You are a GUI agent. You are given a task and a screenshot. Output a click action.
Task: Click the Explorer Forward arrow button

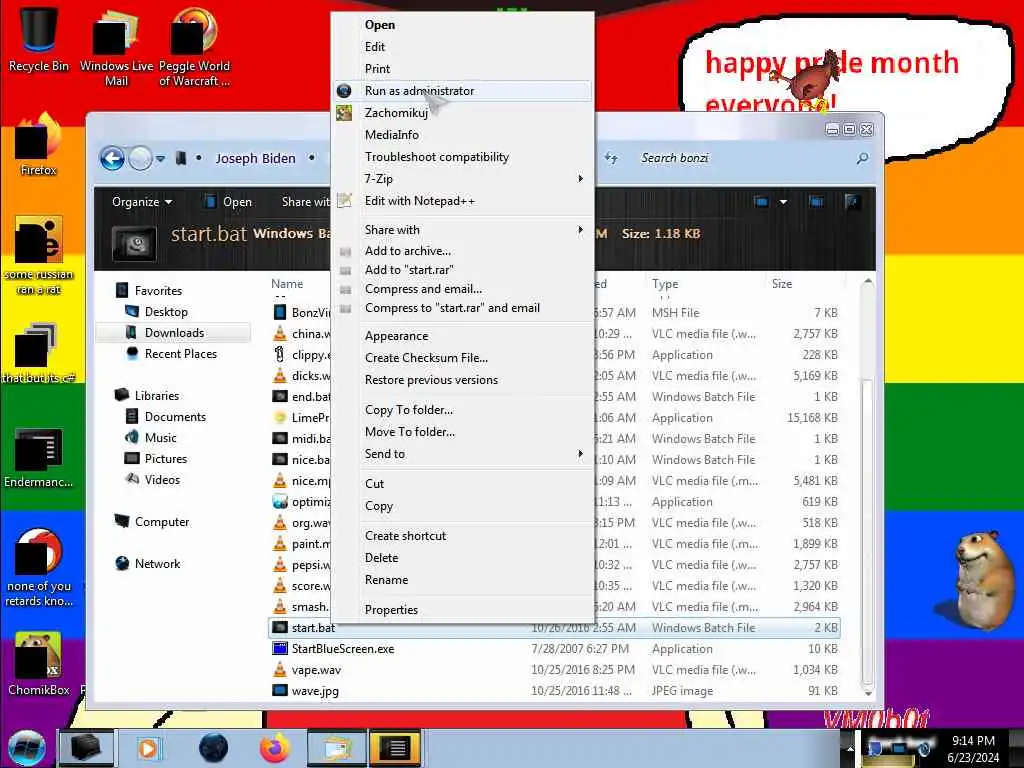(x=140, y=158)
